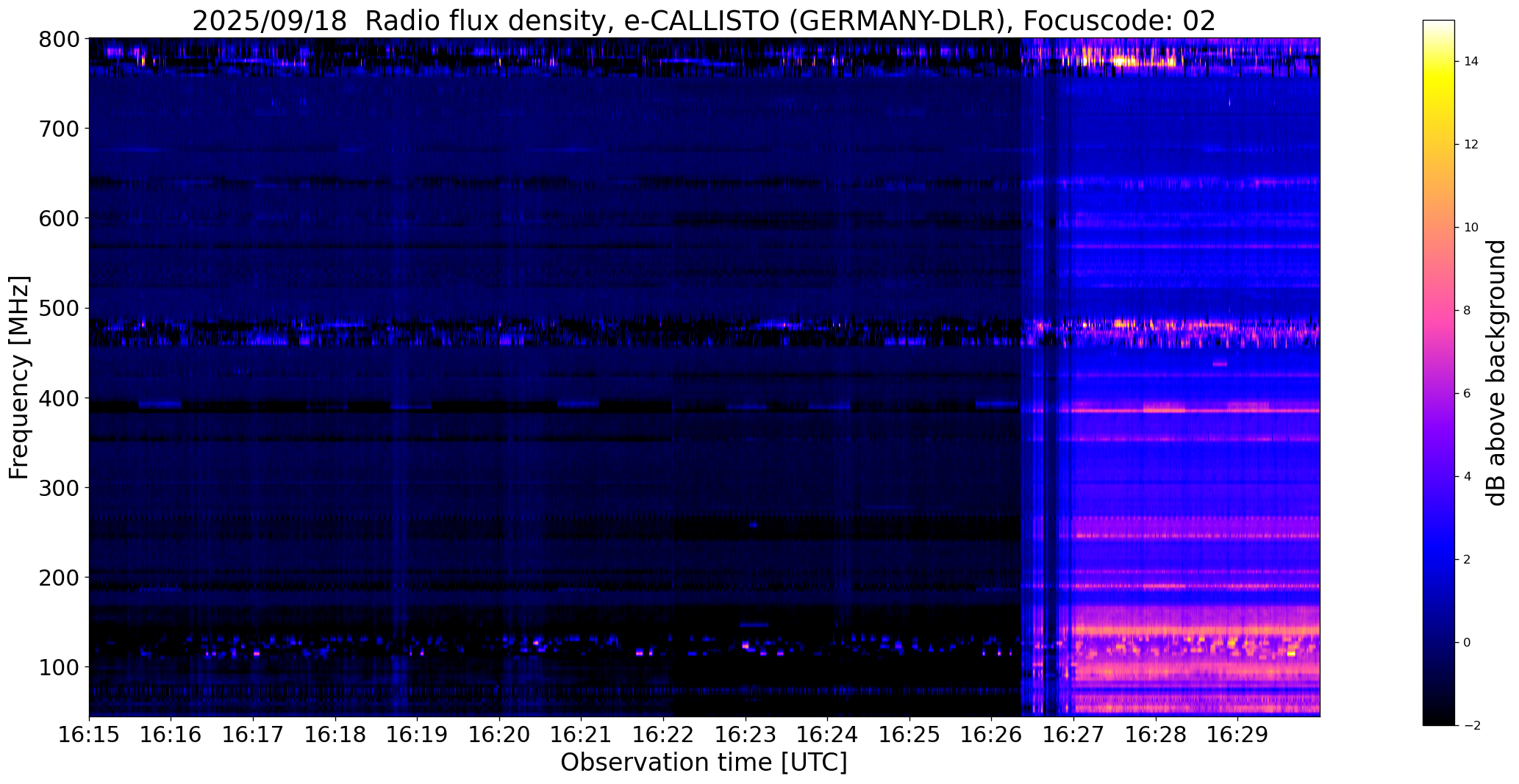
Task: Click the strong low-frequency emission near 100 MHz at 16:28
Action: (1195, 671)
